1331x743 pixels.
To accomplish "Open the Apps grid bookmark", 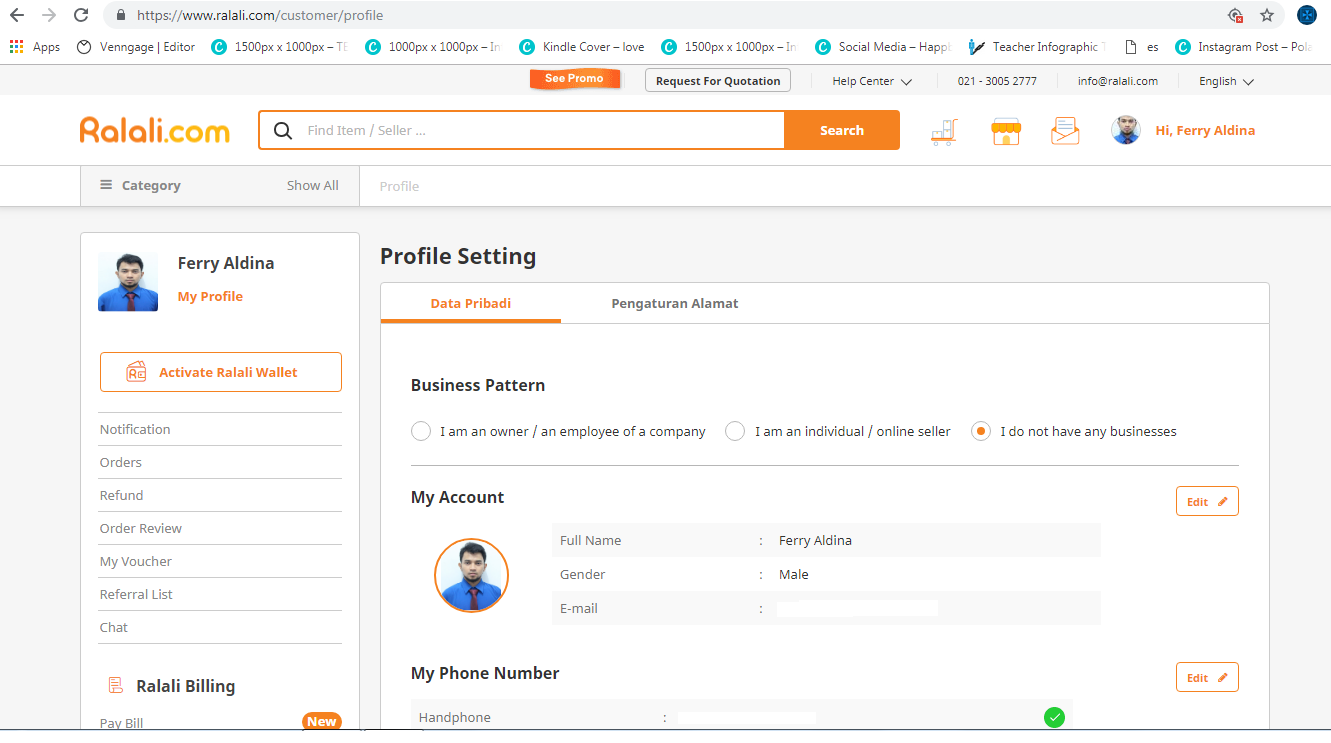I will 35,47.
